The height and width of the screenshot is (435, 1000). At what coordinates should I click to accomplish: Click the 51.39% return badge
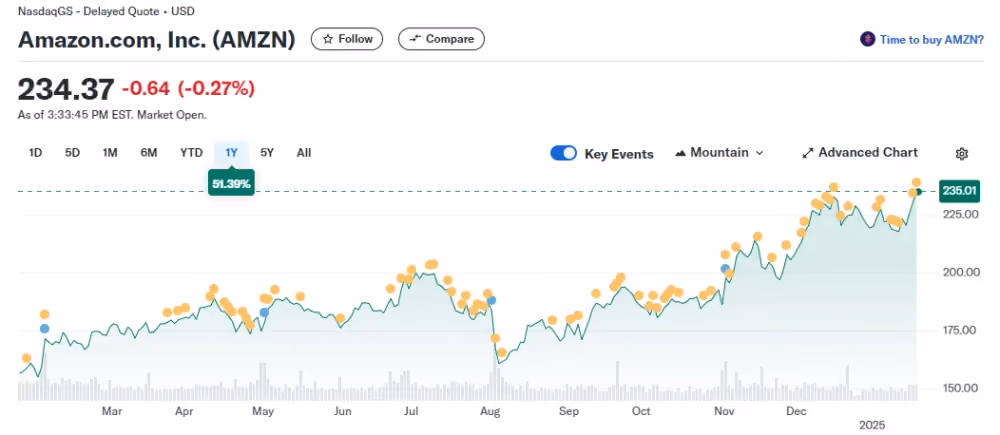(231, 183)
